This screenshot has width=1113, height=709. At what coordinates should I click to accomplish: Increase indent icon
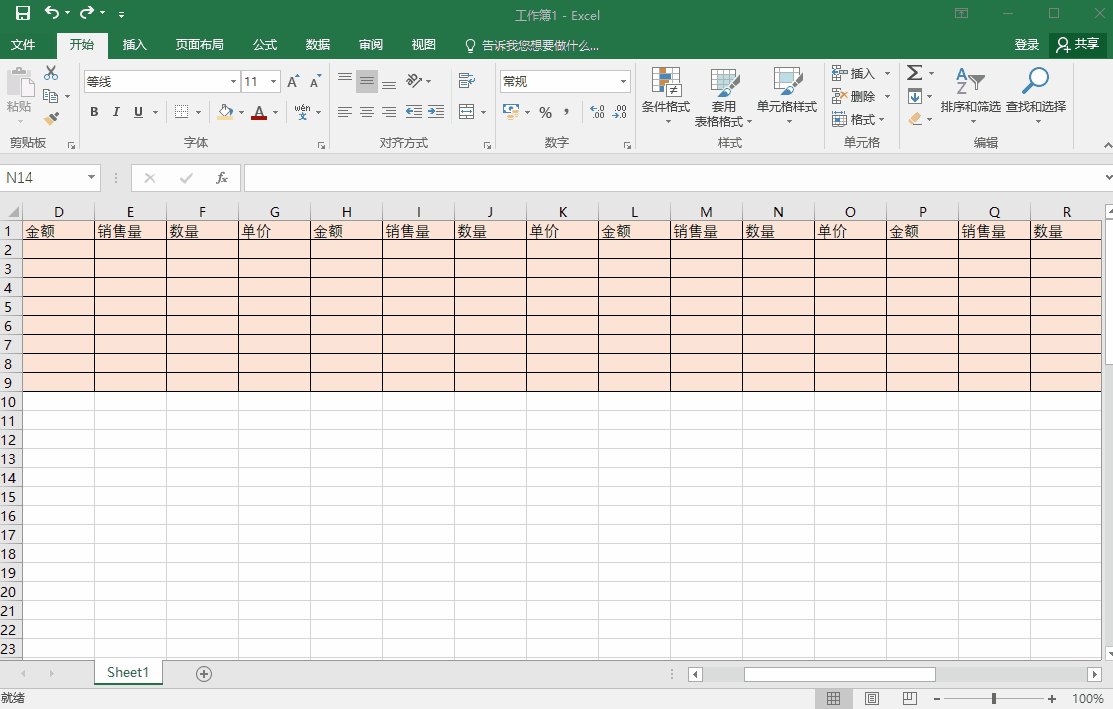(436, 112)
